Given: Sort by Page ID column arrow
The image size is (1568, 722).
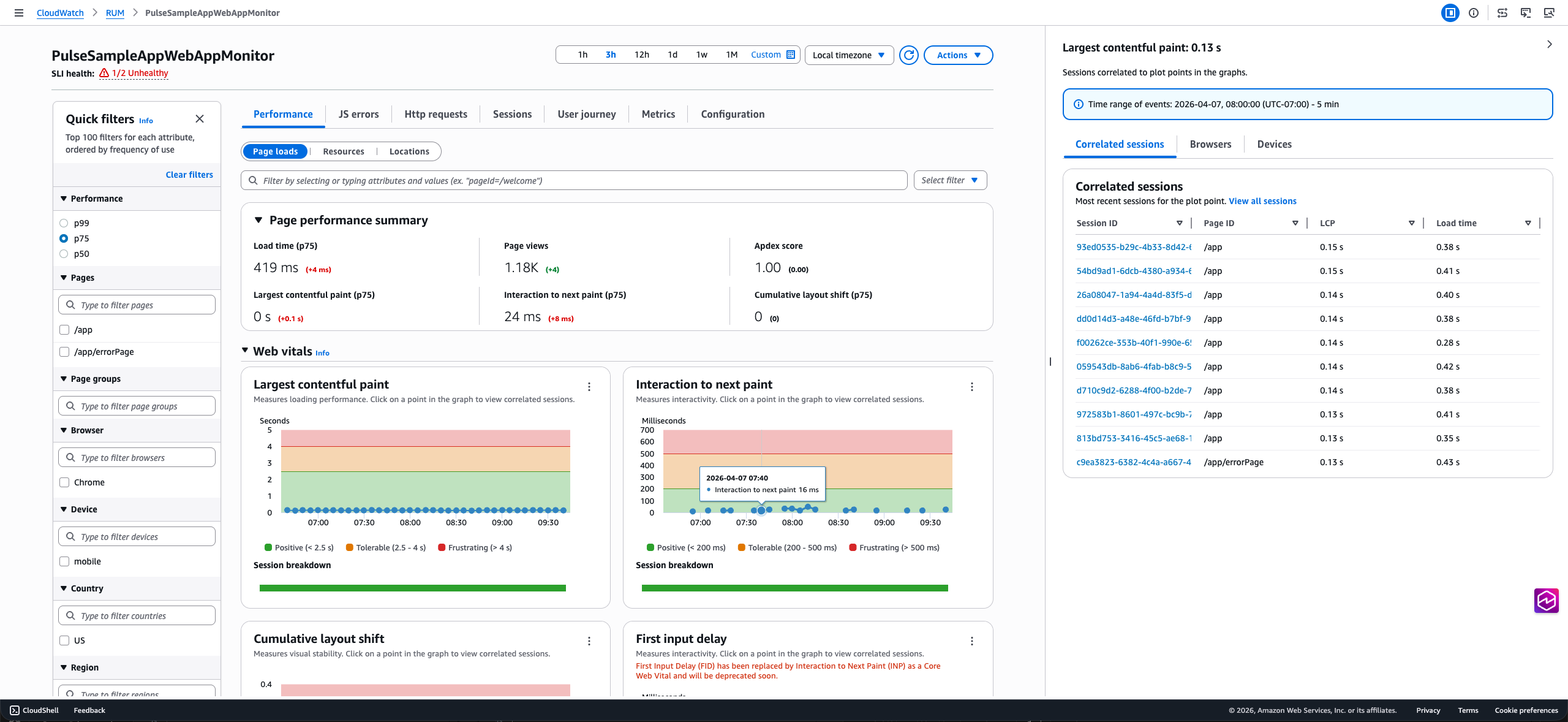Looking at the screenshot, I should click(1295, 223).
